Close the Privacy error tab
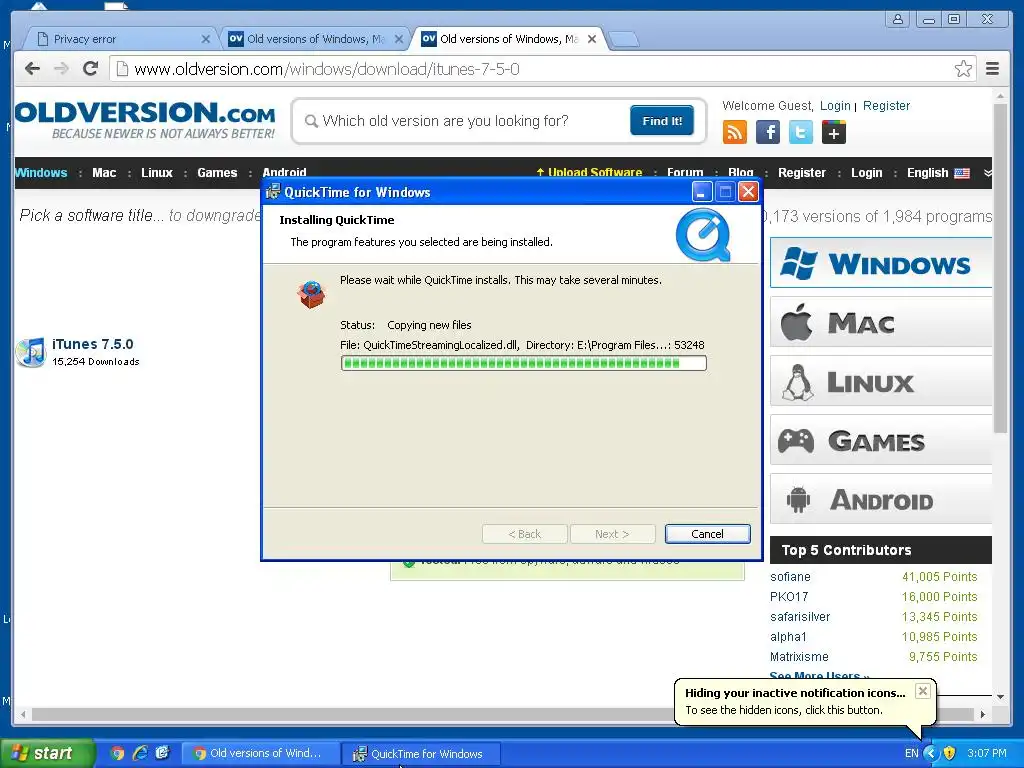1024x768 pixels. click(x=206, y=39)
